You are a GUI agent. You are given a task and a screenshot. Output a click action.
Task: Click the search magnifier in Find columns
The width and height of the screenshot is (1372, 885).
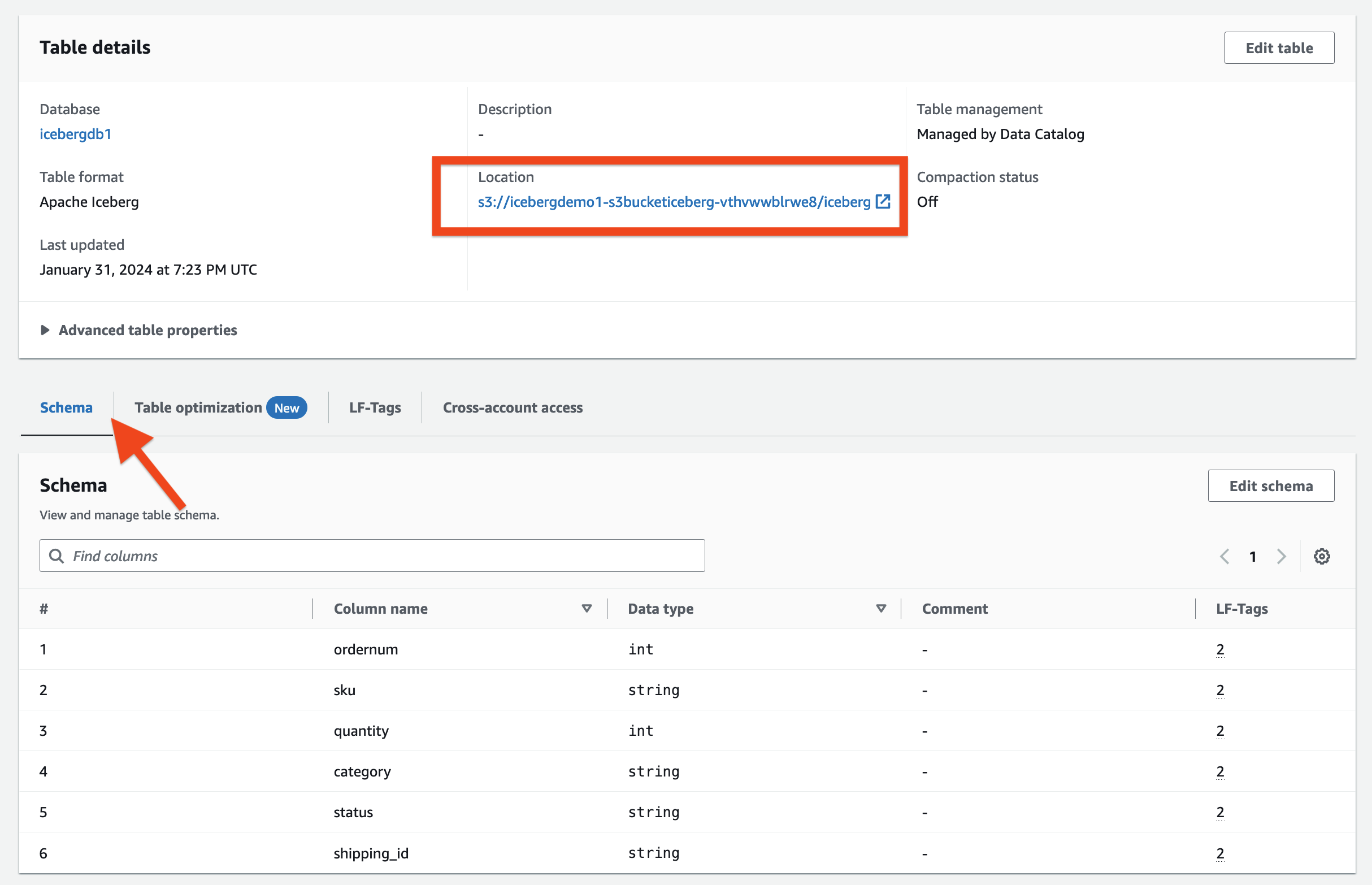pyautogui.click(x=57, y=556)
